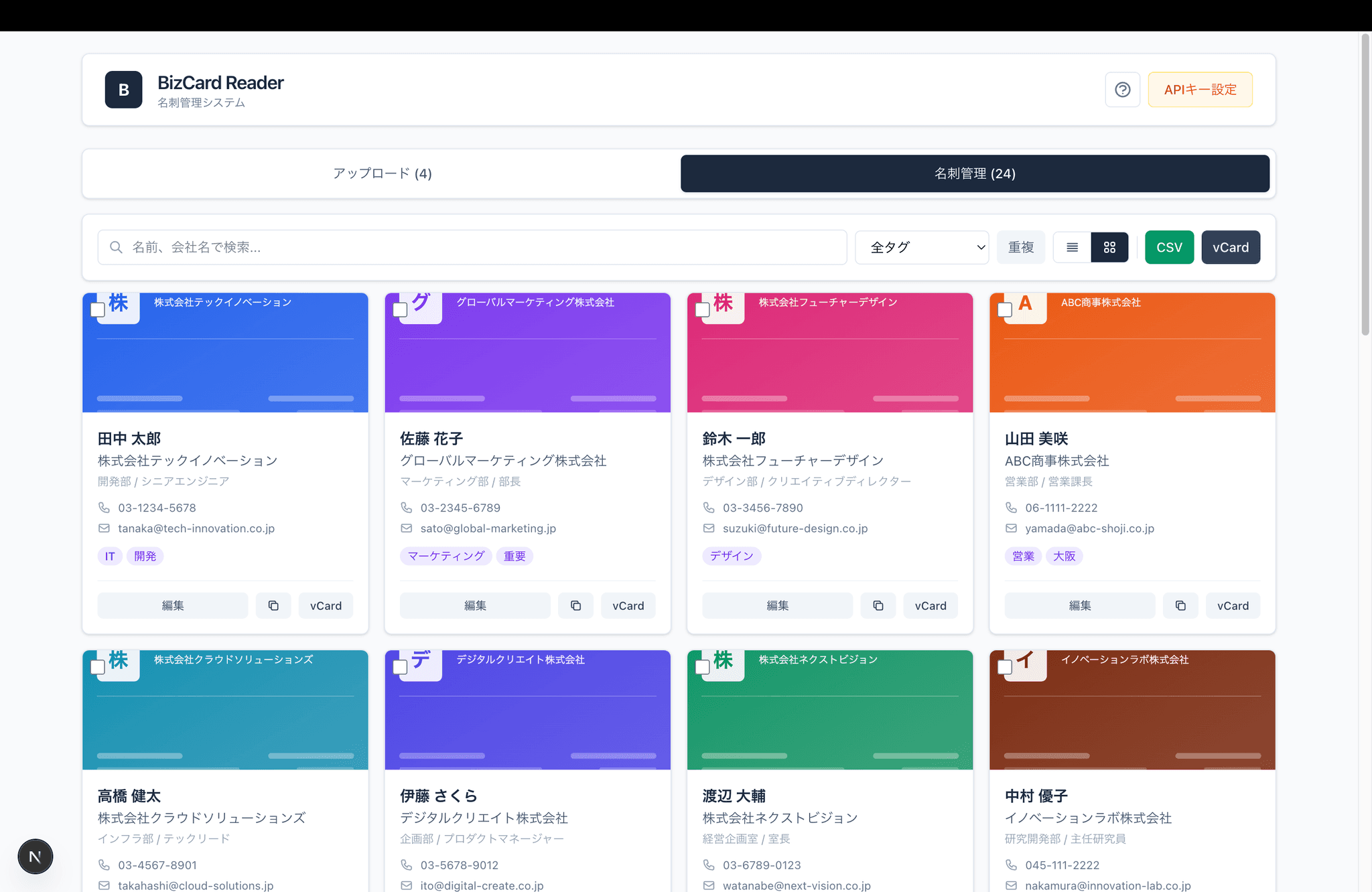
Task: Tick the グローバルマーケティング card checkbox
Action: (400, 309)
